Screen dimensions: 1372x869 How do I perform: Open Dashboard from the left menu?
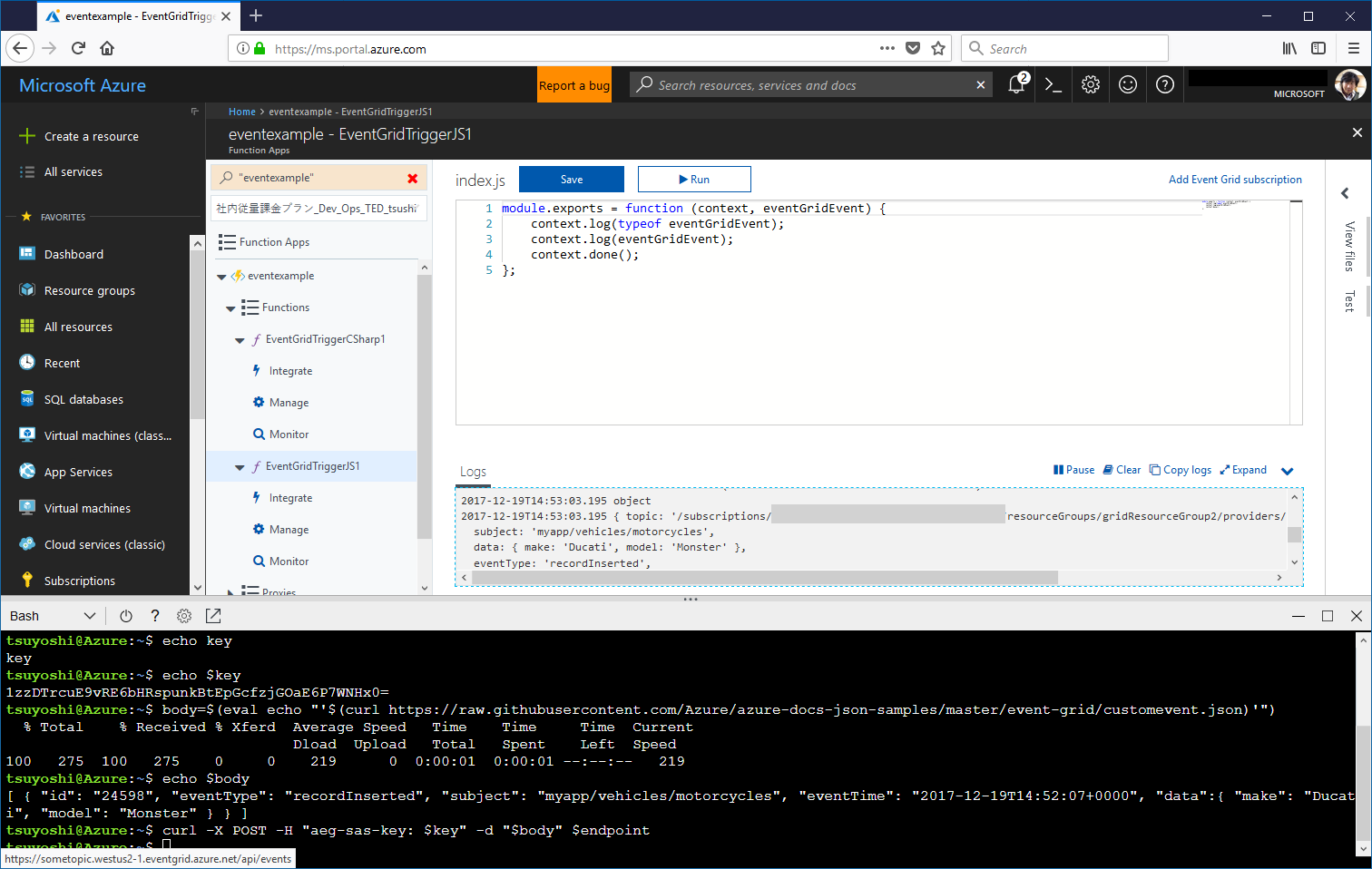73,254
